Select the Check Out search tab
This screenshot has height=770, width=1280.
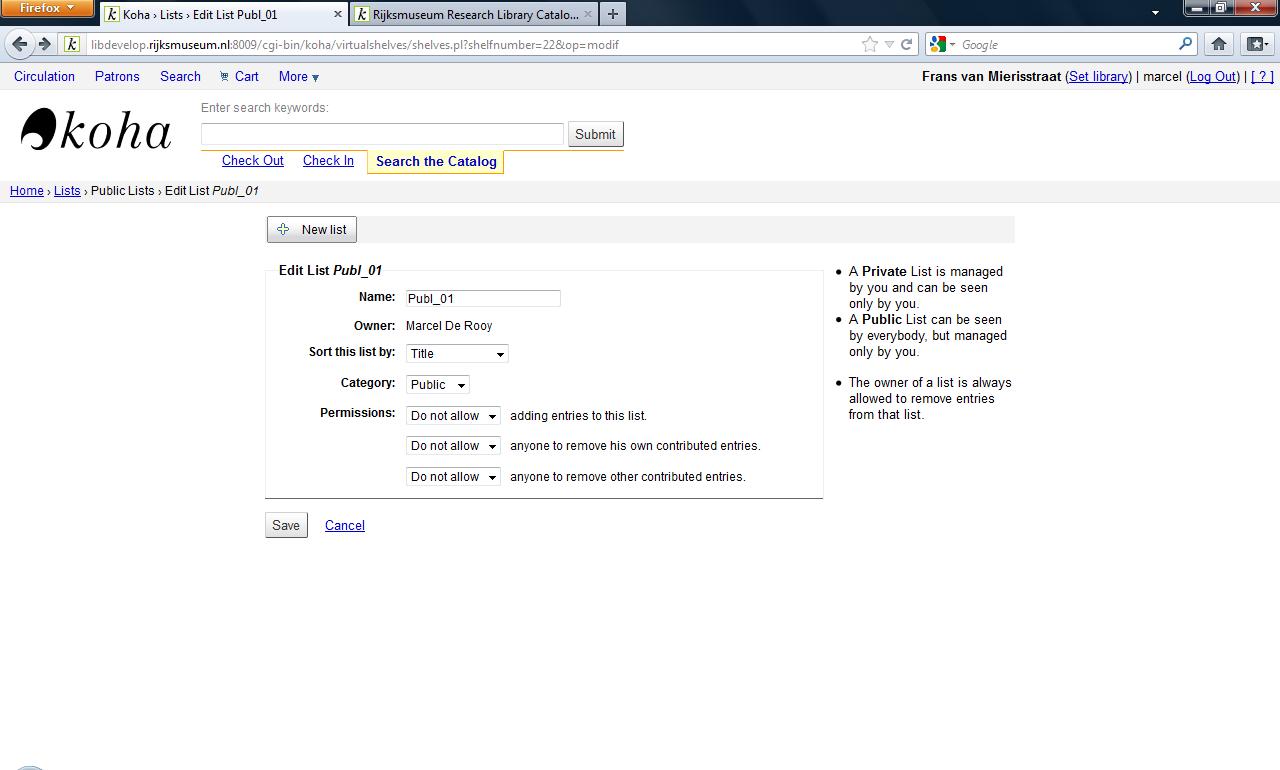click(x=252, y=161)
